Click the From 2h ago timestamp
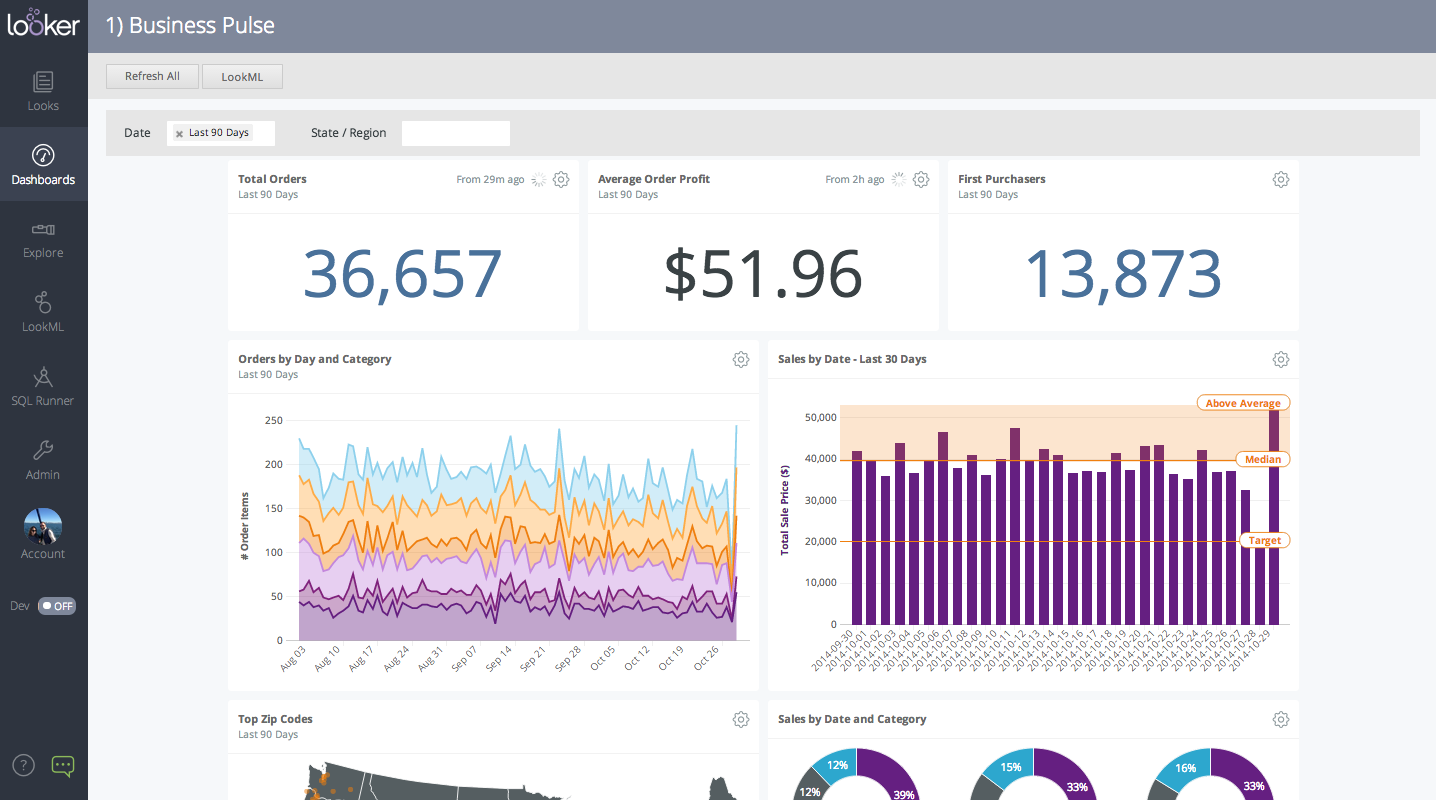This screenshot has width=1436, height=800. click(x=855, y=180)
